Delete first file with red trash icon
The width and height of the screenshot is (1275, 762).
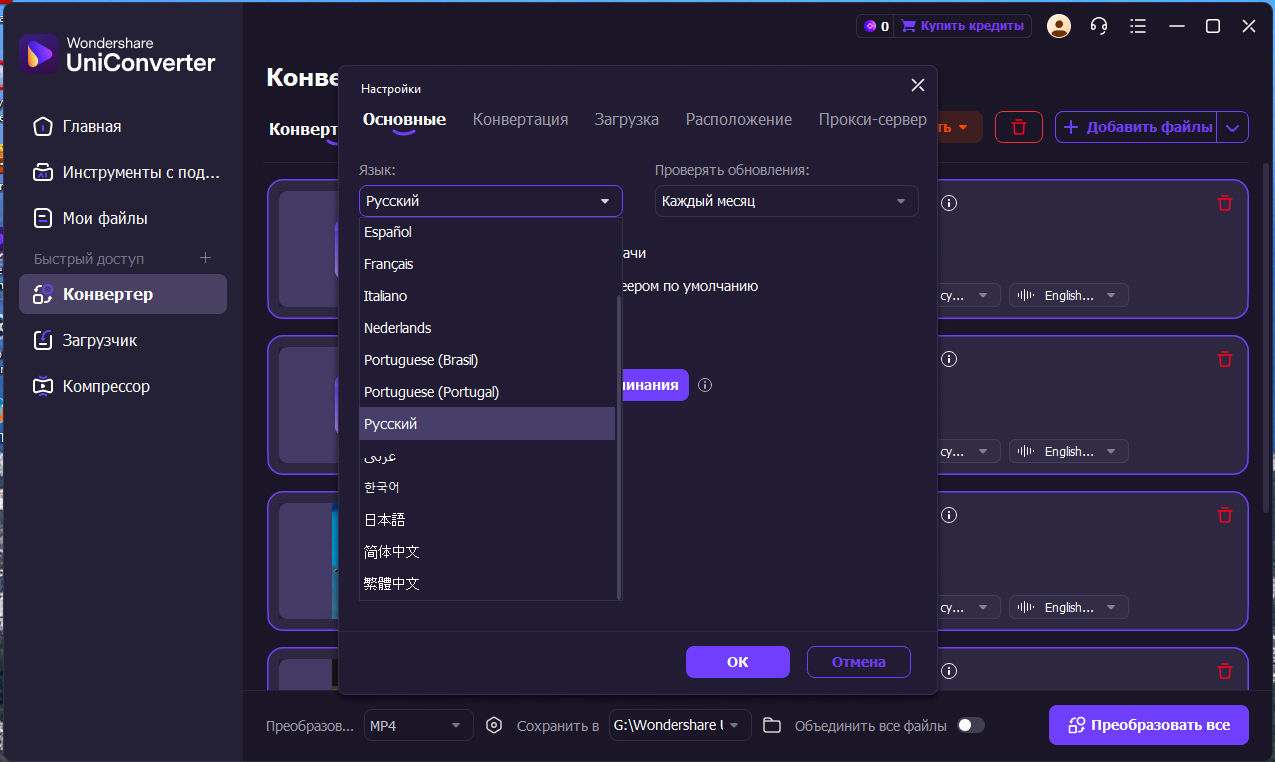[1224, 203]
